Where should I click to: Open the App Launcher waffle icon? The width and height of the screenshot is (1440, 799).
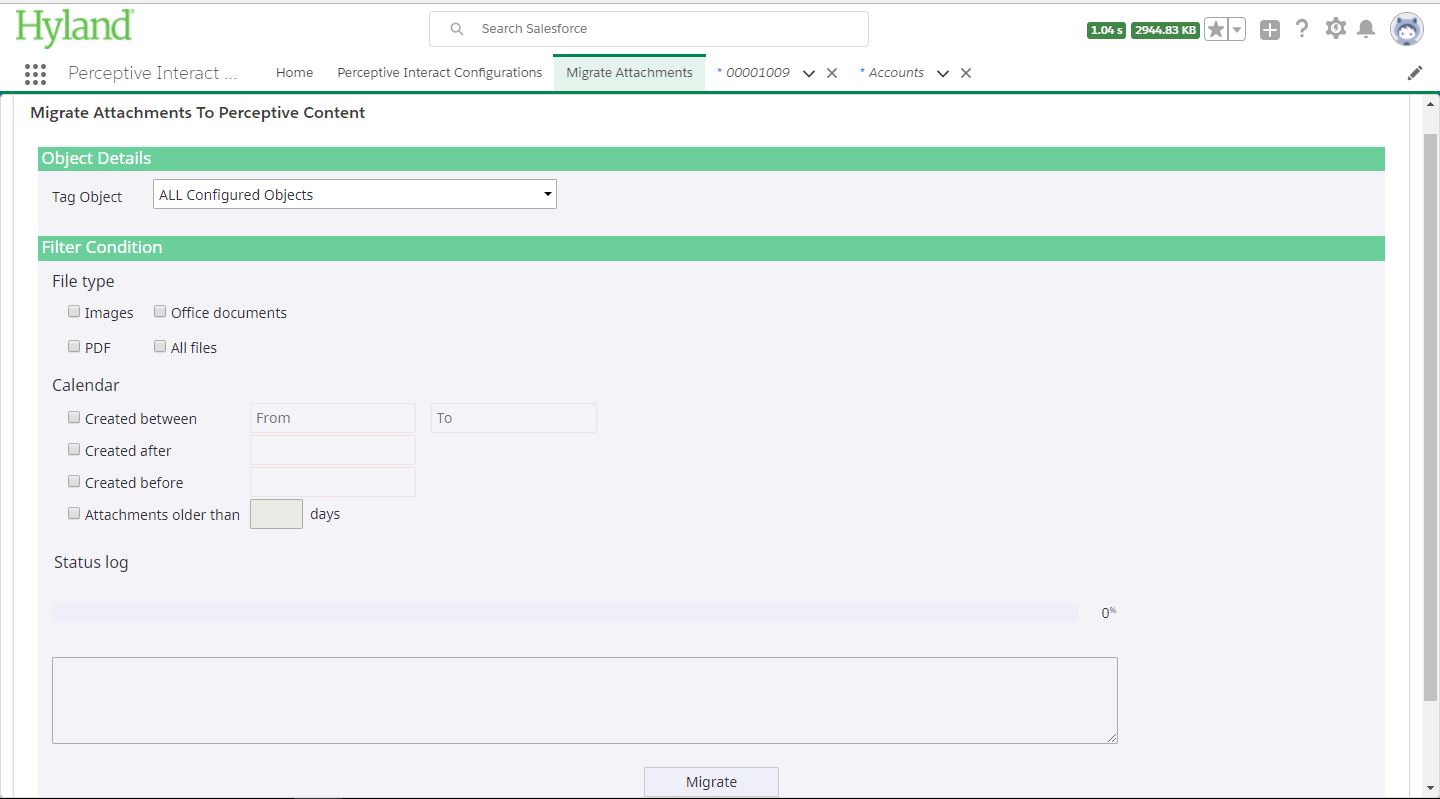(35, 74)
